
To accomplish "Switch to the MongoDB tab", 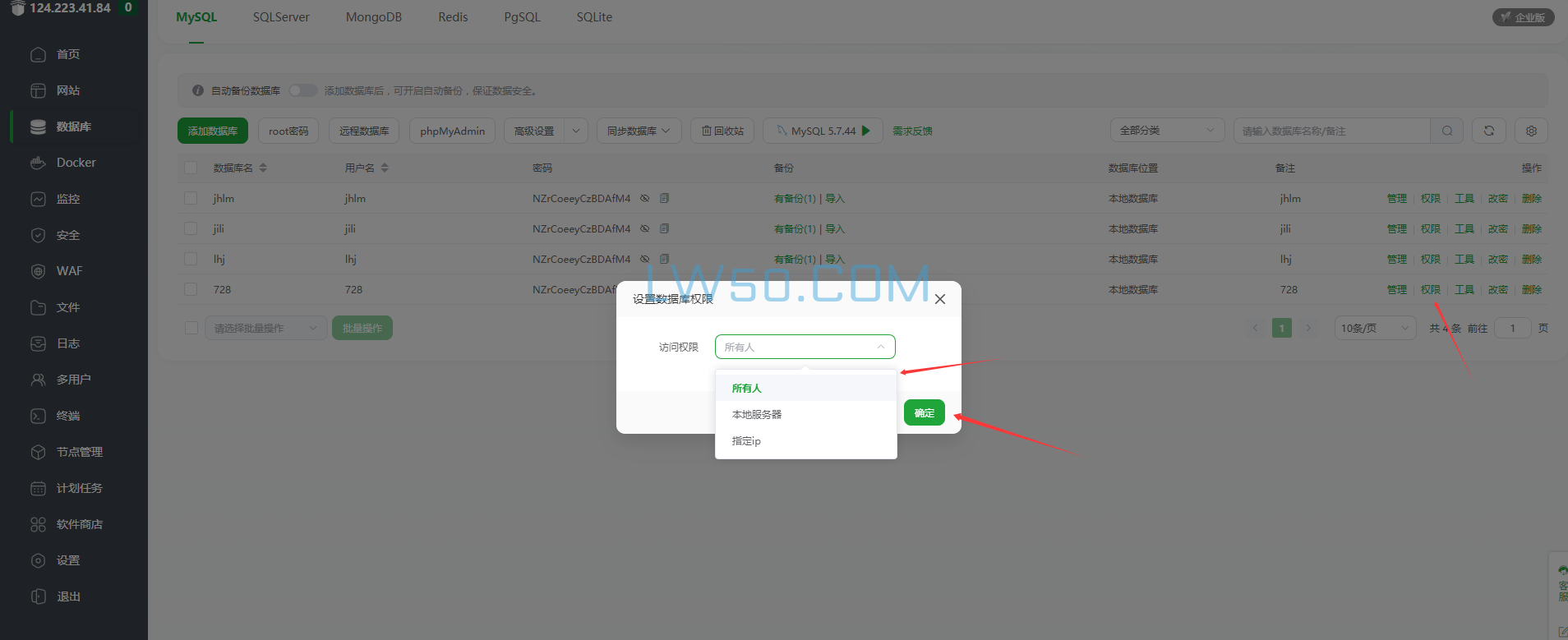I will (x=373, y=17).
